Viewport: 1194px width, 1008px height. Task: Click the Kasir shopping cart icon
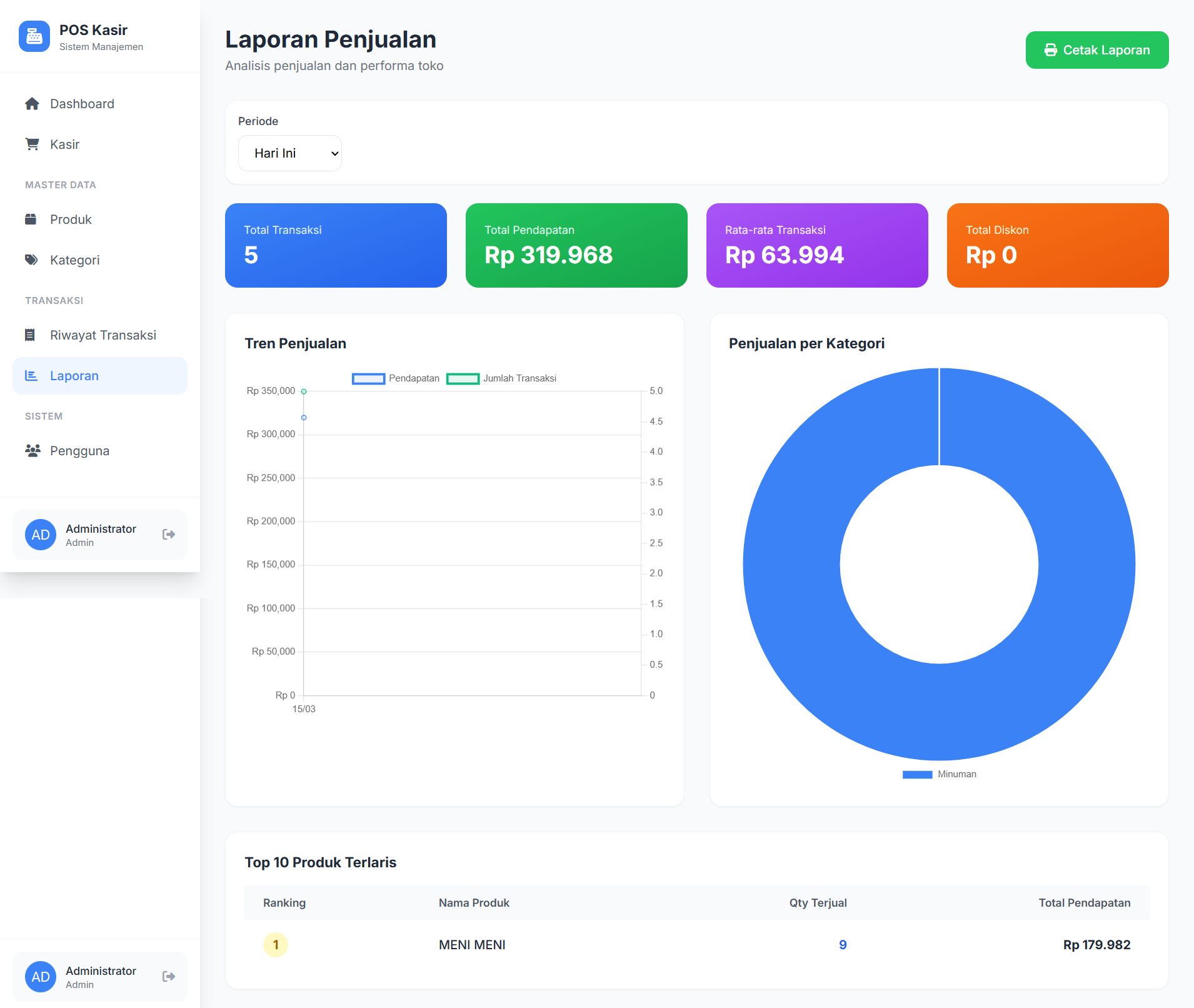pos(32,144)
